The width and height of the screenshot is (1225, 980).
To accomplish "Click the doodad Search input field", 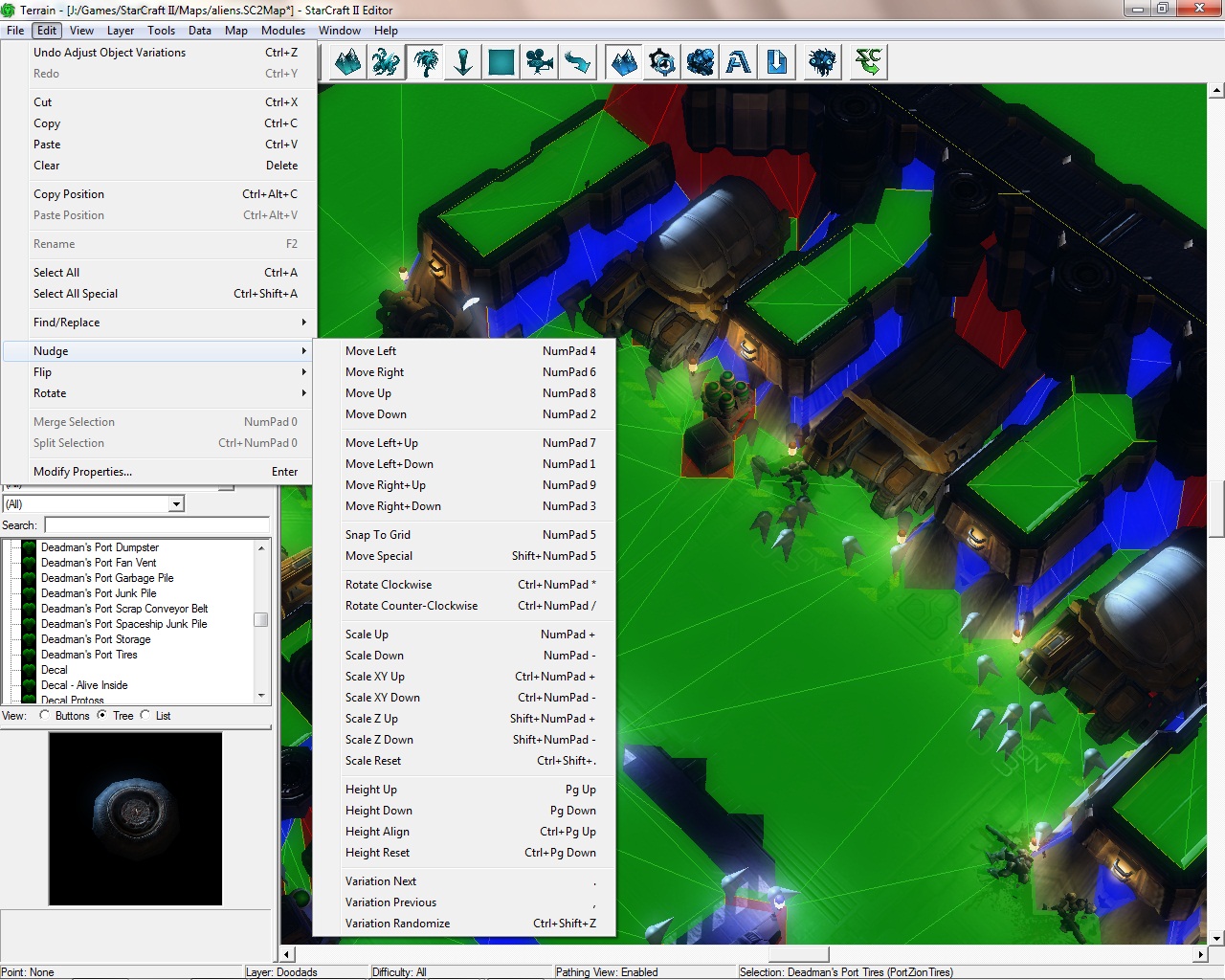I will click(157, 525).
